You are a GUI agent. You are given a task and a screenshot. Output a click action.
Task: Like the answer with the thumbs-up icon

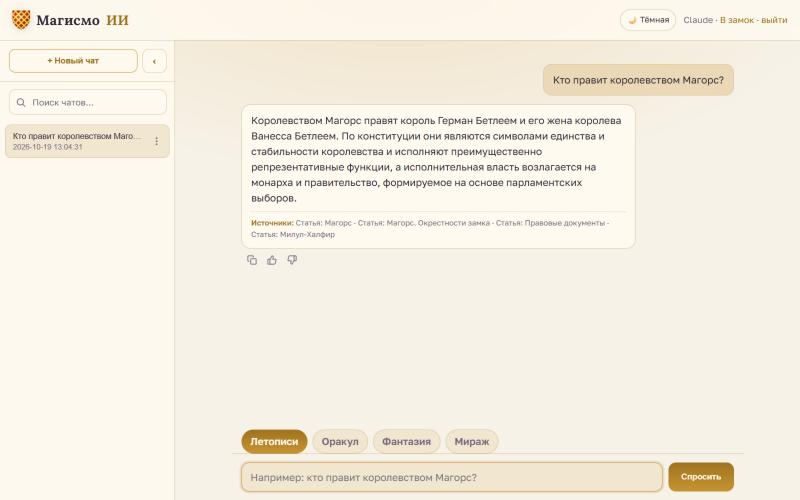(x=272, y=260)
